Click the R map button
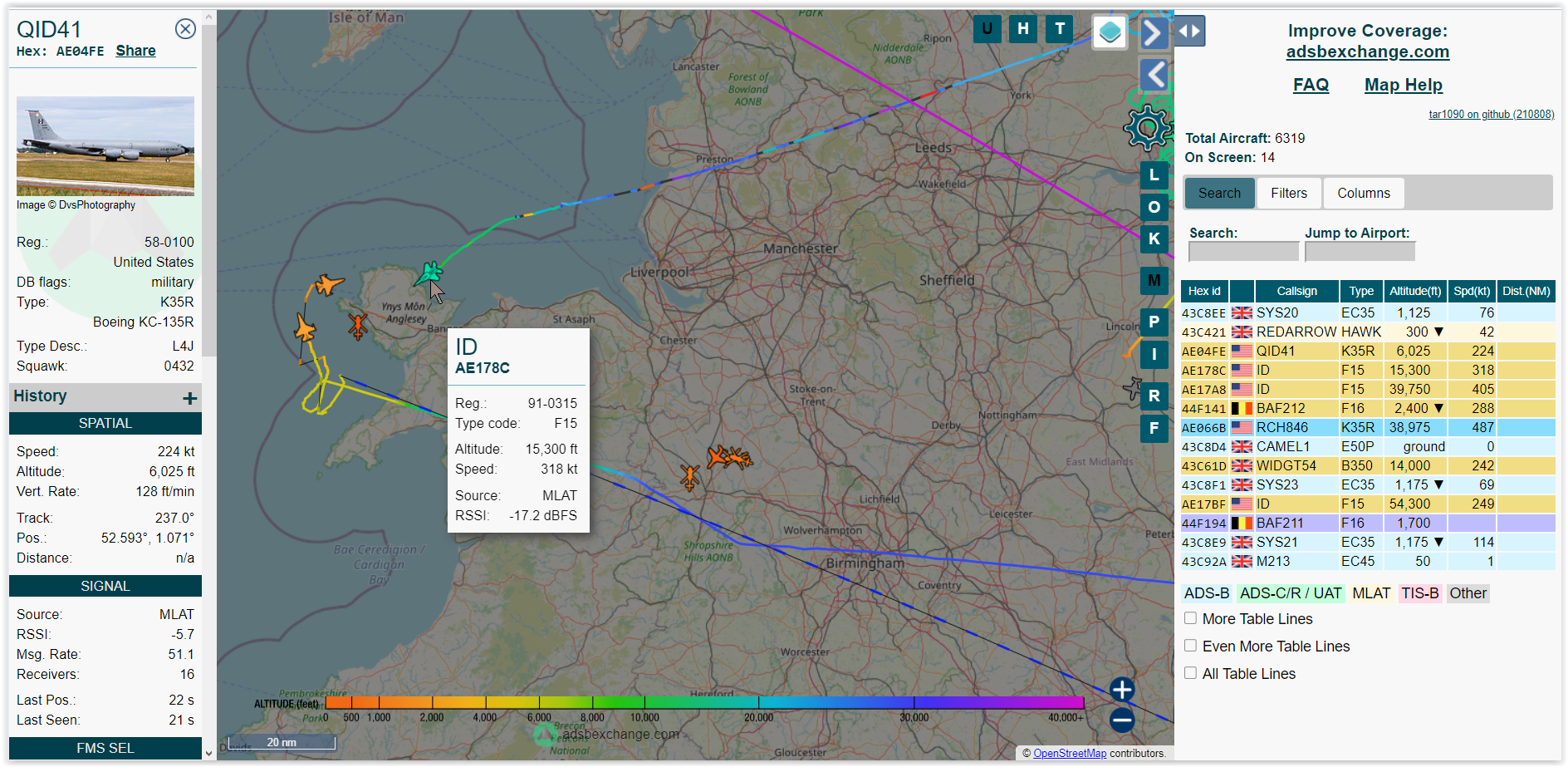Viewport: 1568px width, 767px height. (1154, 396)
